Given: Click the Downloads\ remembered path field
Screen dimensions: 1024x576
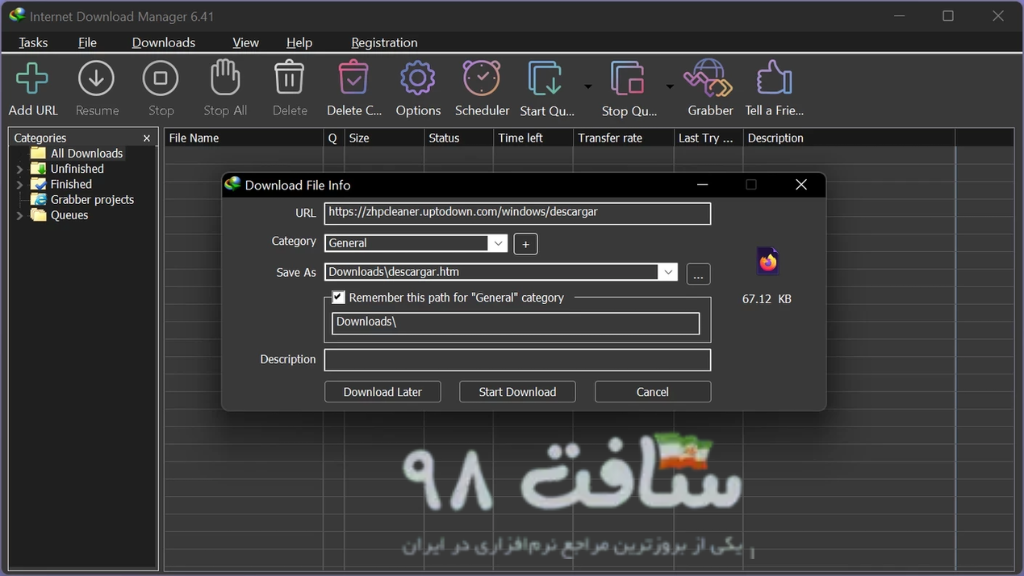Looking at the screenshot, I should coord(515,323).
